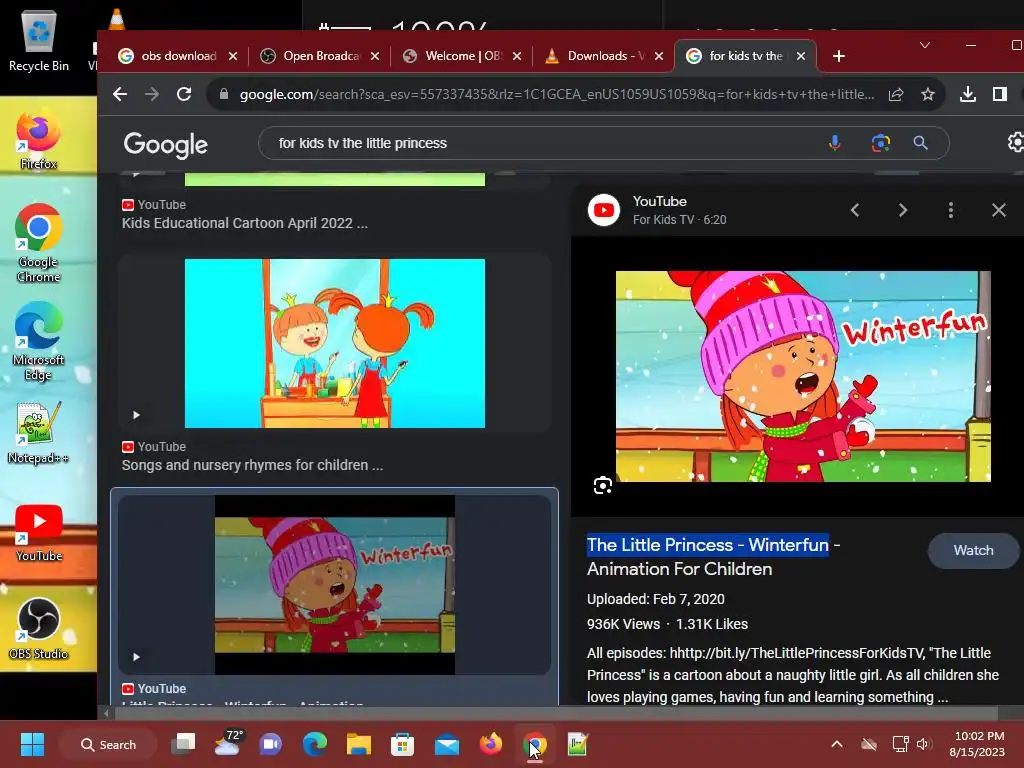Click the address bar URL
Image resolution: width=1024 pixels, height=768 pixels.
(556, 94)
